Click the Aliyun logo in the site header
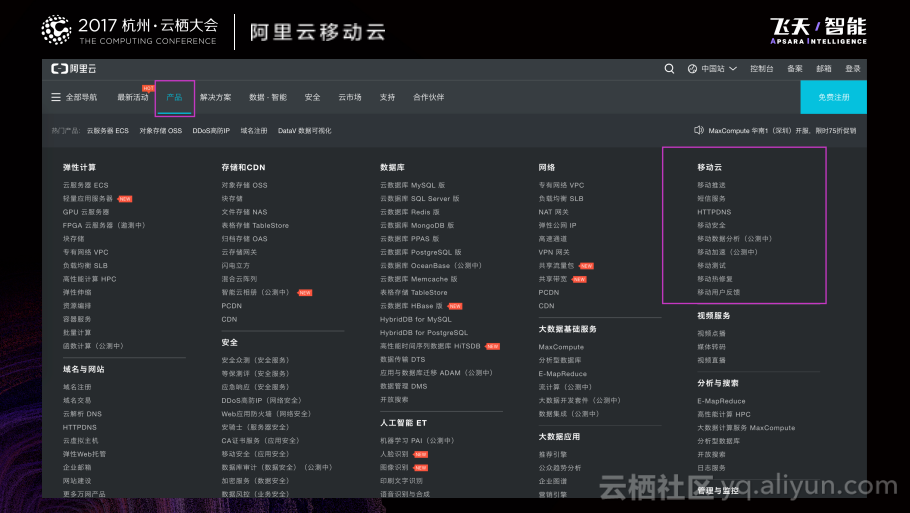This screenshot has height=513, width=910. (74, 68)
